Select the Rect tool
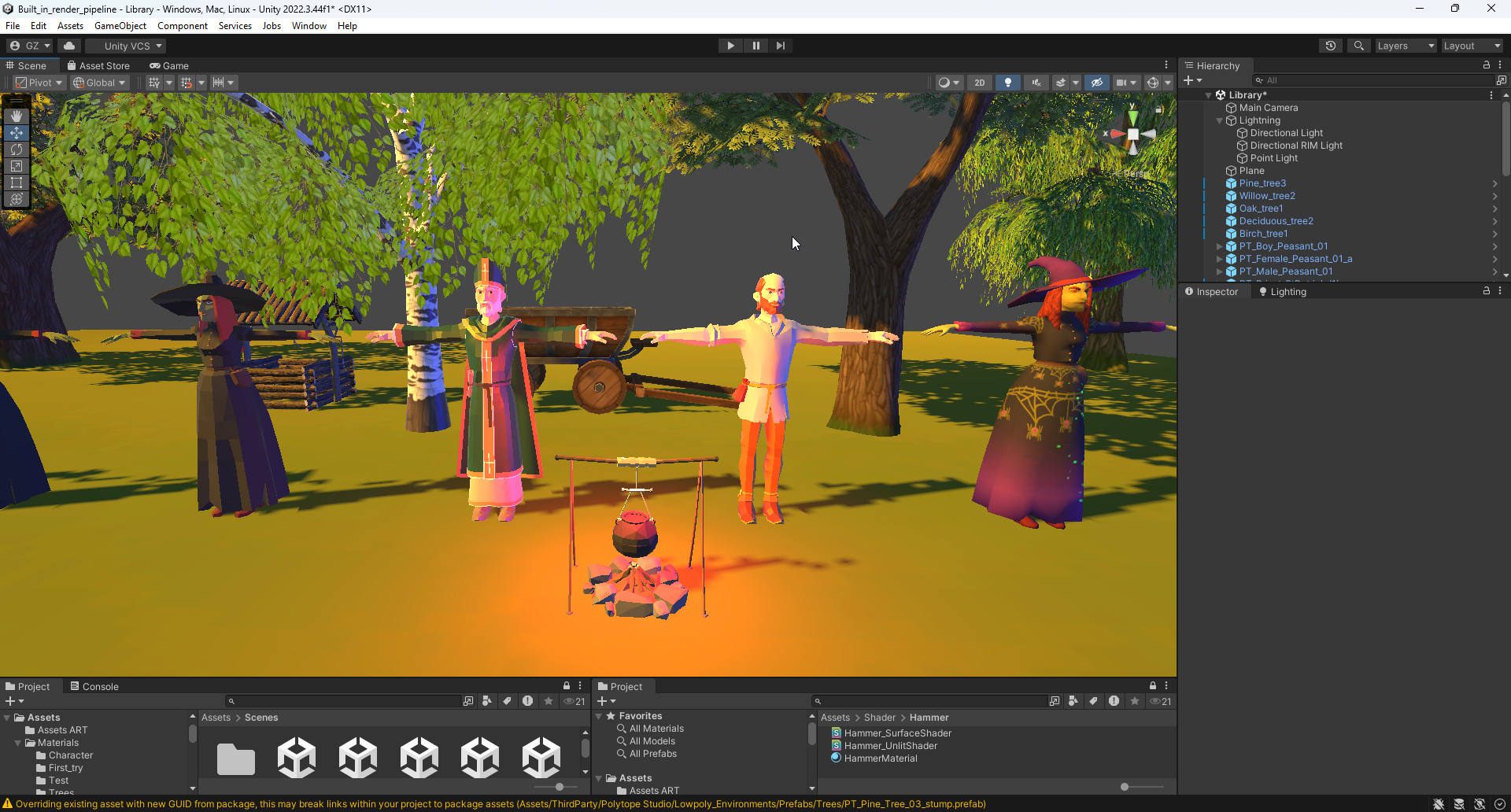 [17, 183]
